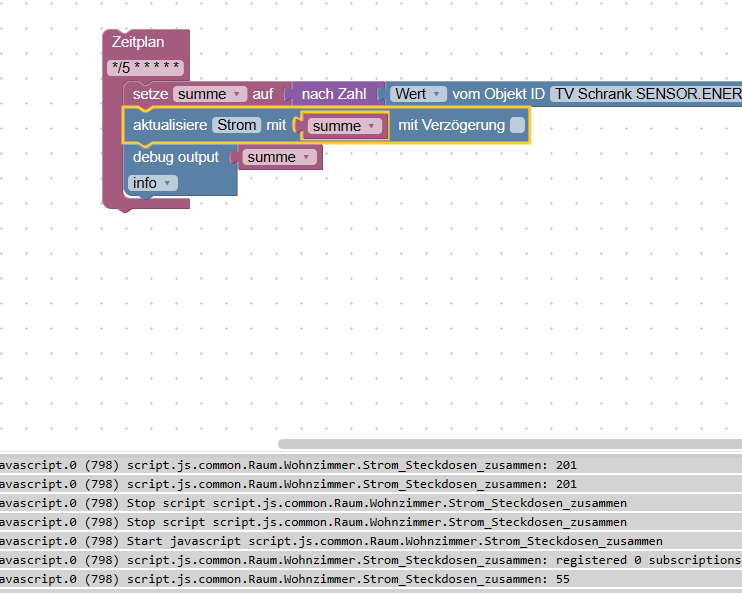Open the info log level dropdown
Viewport: 742px width, 593px height.
(153, 183)
